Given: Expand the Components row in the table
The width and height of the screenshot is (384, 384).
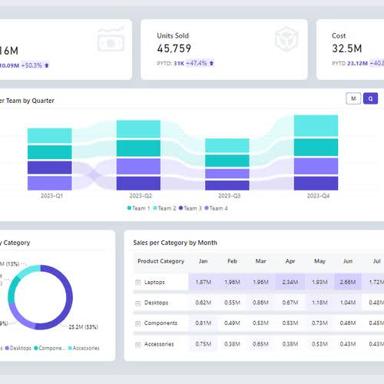Looking at the screenshot, I should 138,323.
